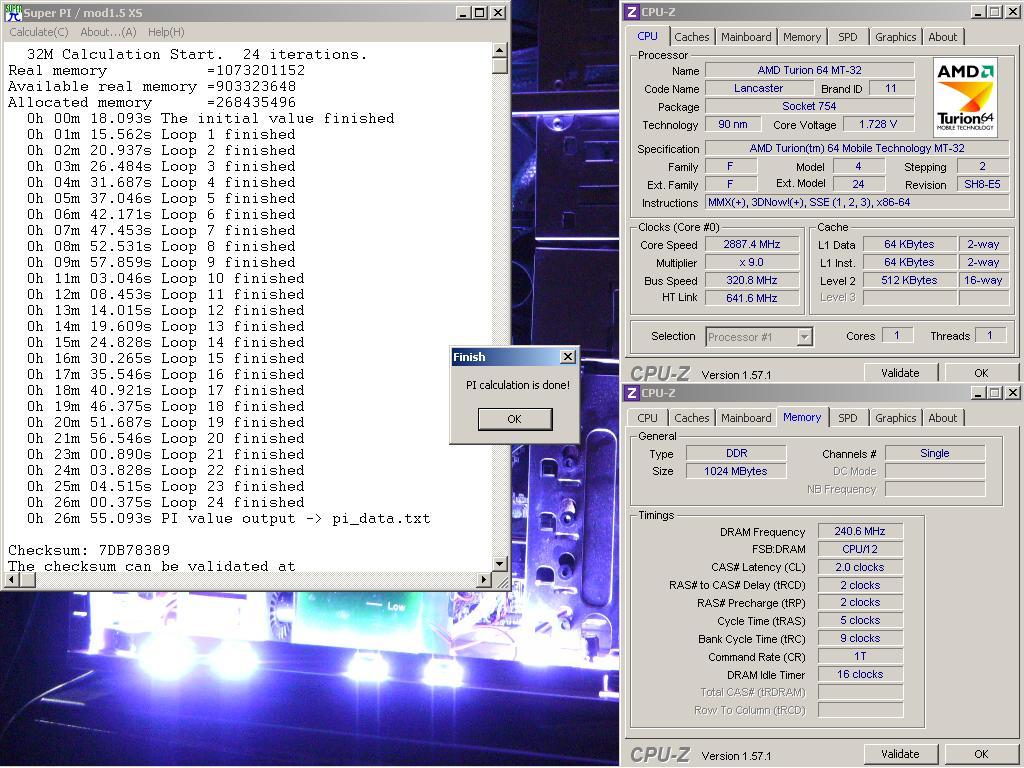The width and height of the screenshot is (1024, 768).
Task: Open Graphics tab in lower CPU-Z window
Action: coord(895,418)
